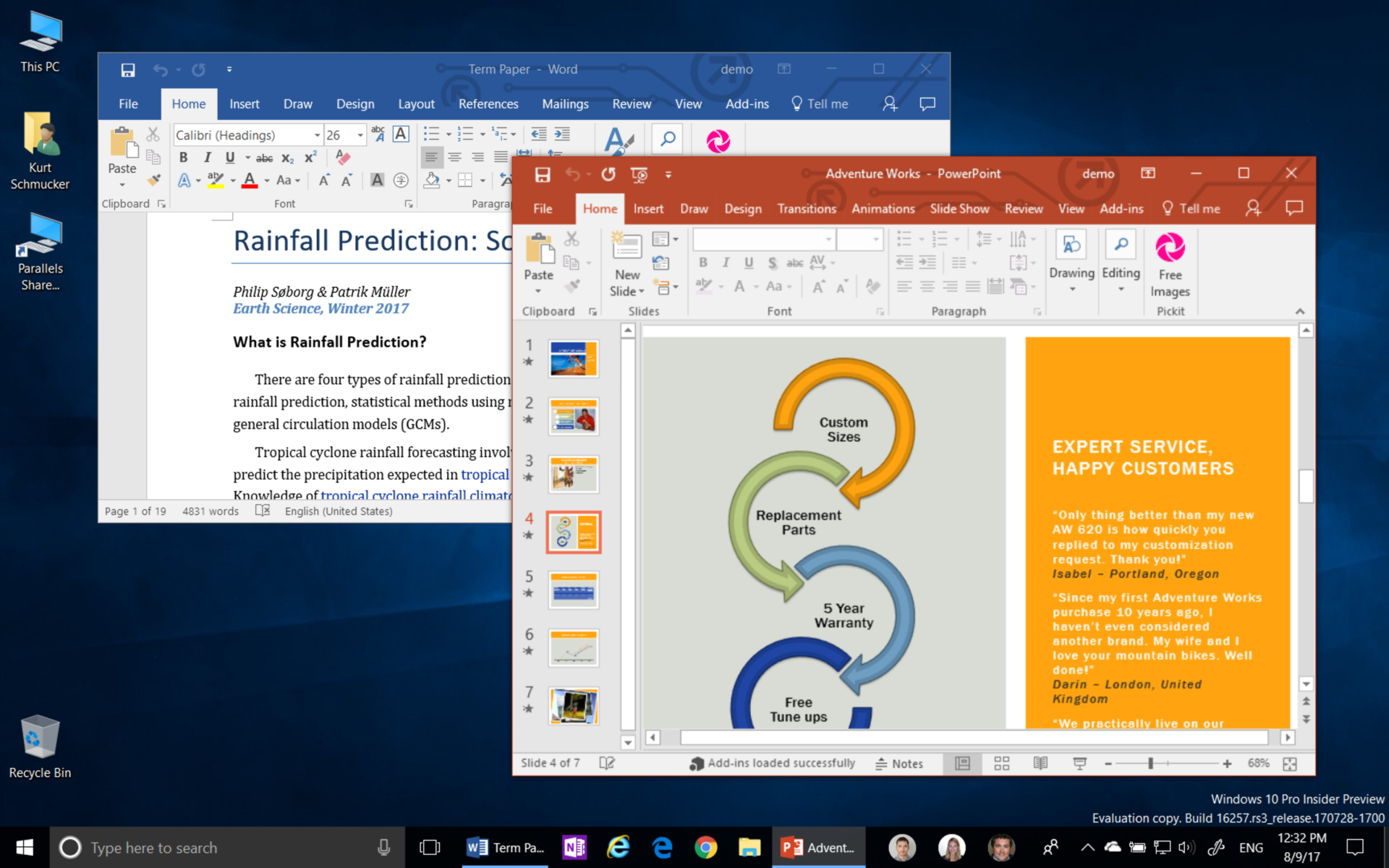Screen dimensions: 1389x868
Task: Click slide 5 thumbnail in PowerPoint panel
Action: (572, 588)
